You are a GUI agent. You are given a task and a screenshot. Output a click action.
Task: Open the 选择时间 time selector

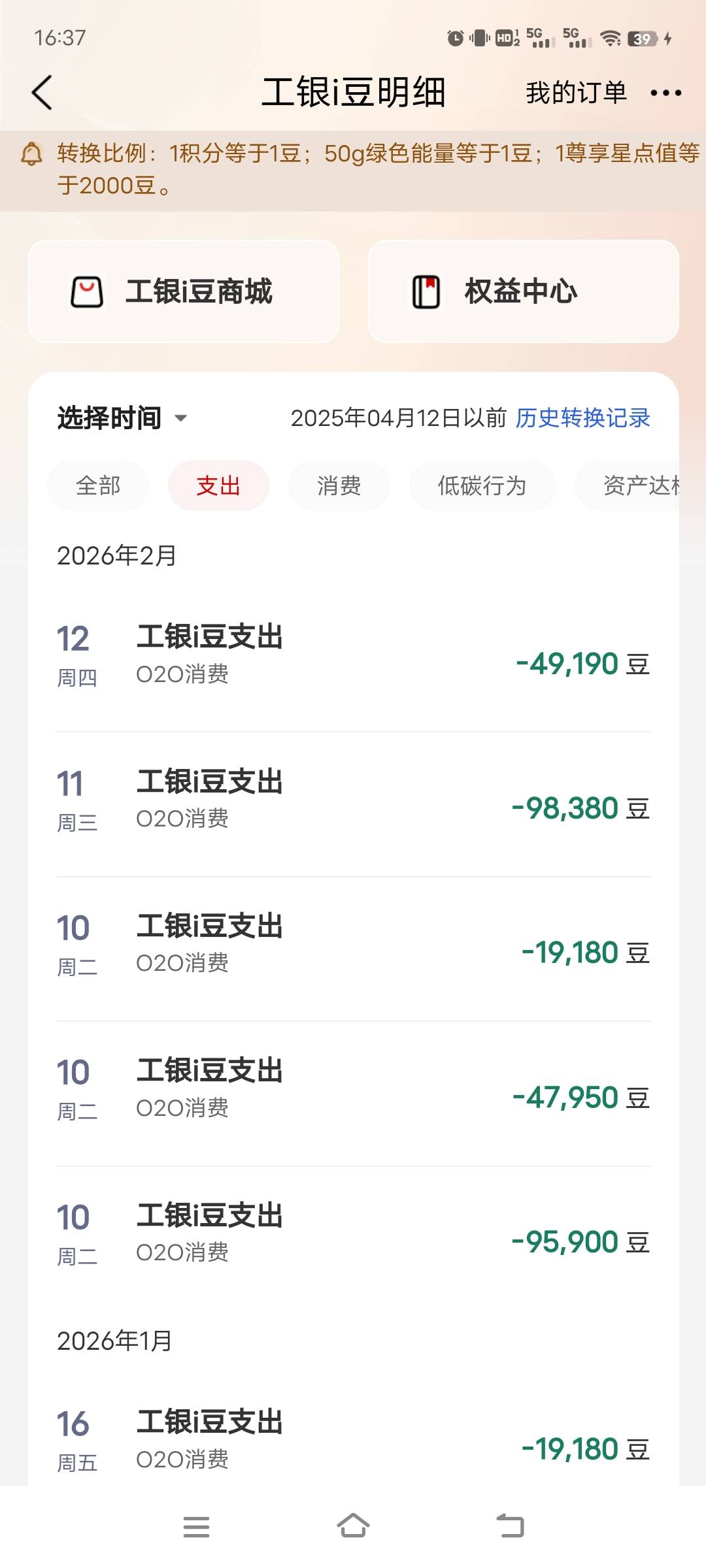coord(110,418)
